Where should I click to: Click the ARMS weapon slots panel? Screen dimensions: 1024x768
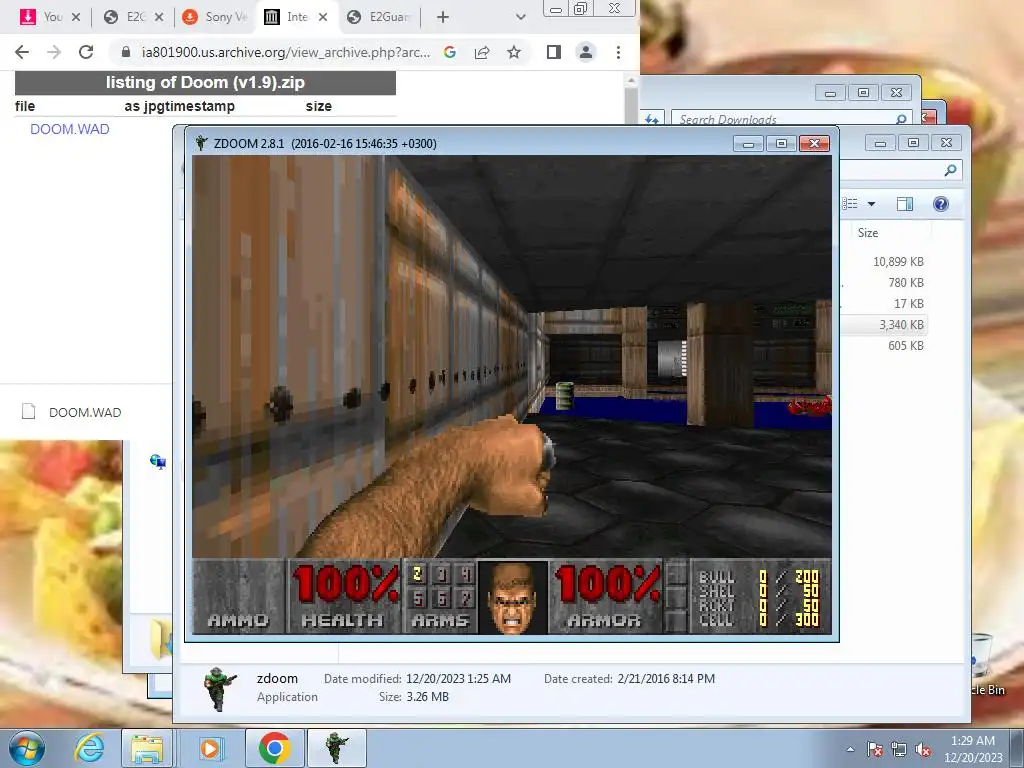(x=440, y=597)
